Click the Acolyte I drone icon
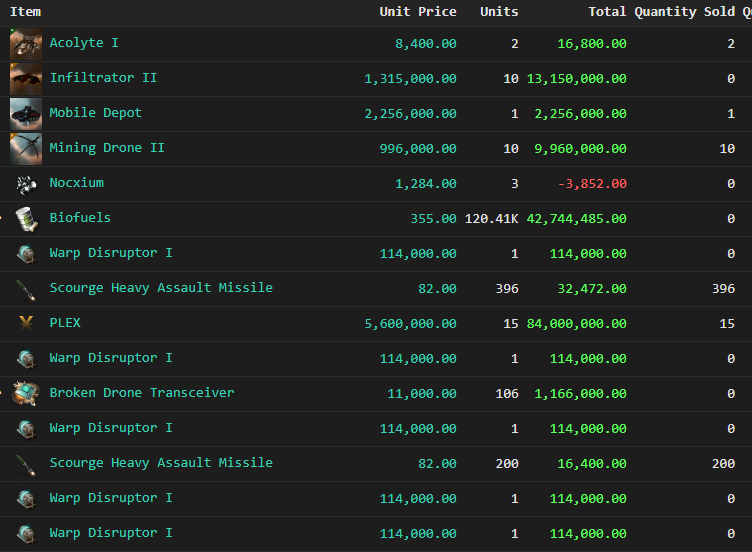Screen dimensions: 752x552 click(x=26, y=44)
